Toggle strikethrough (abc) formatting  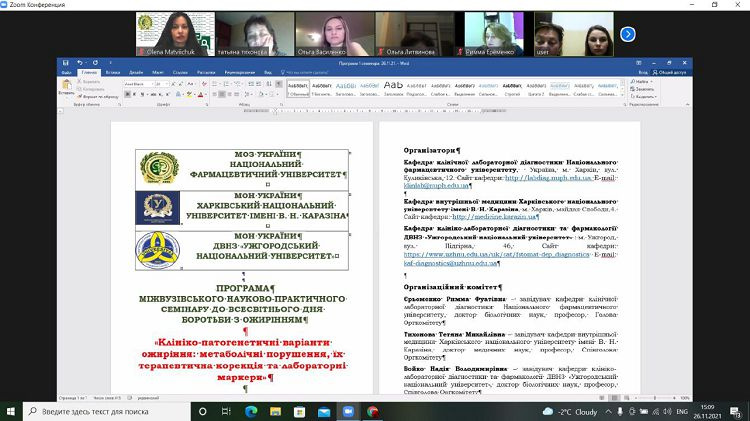pyautogui.click(x=153, y=94)
